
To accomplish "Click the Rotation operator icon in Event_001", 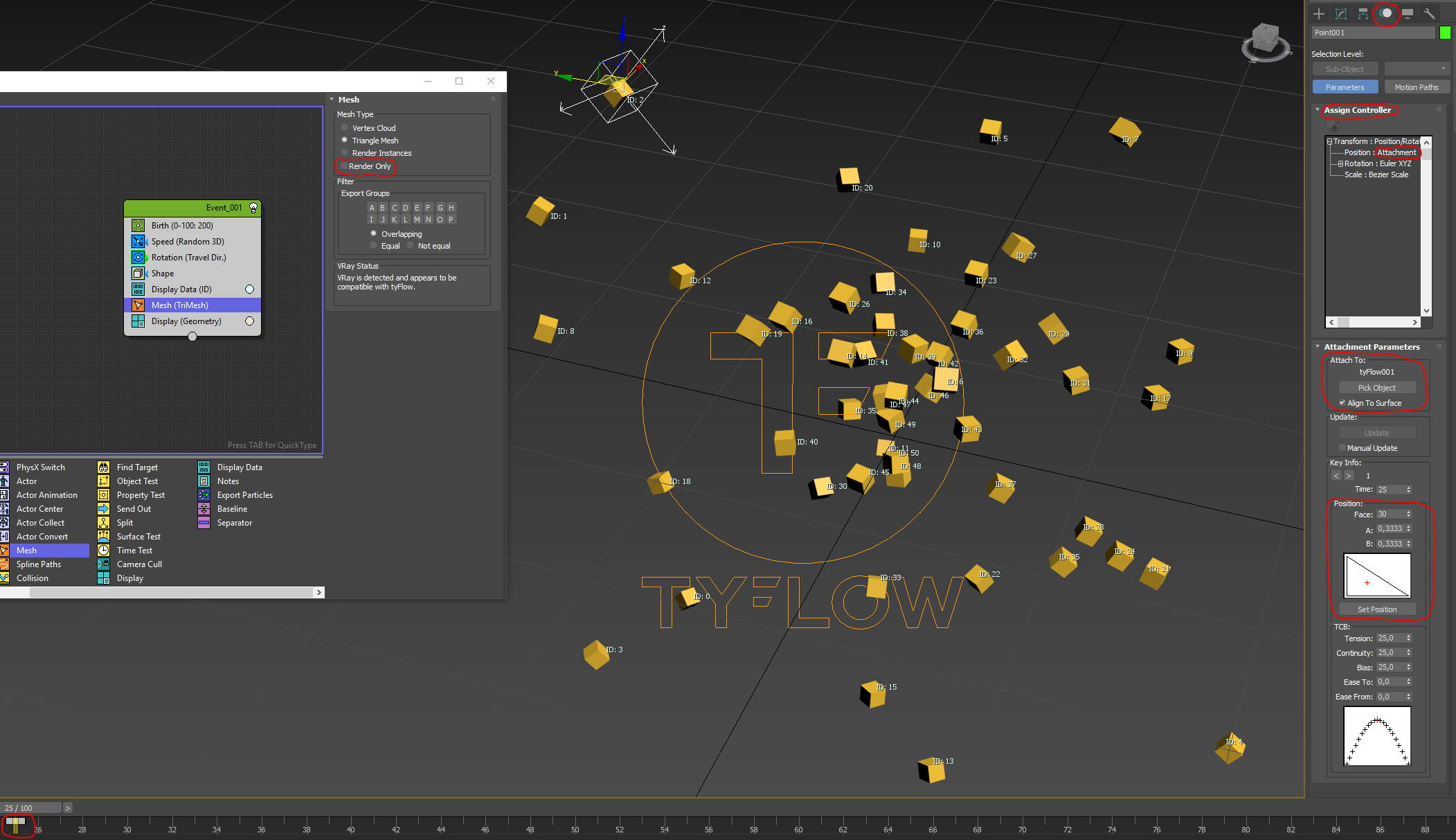I will pos(138,258).
